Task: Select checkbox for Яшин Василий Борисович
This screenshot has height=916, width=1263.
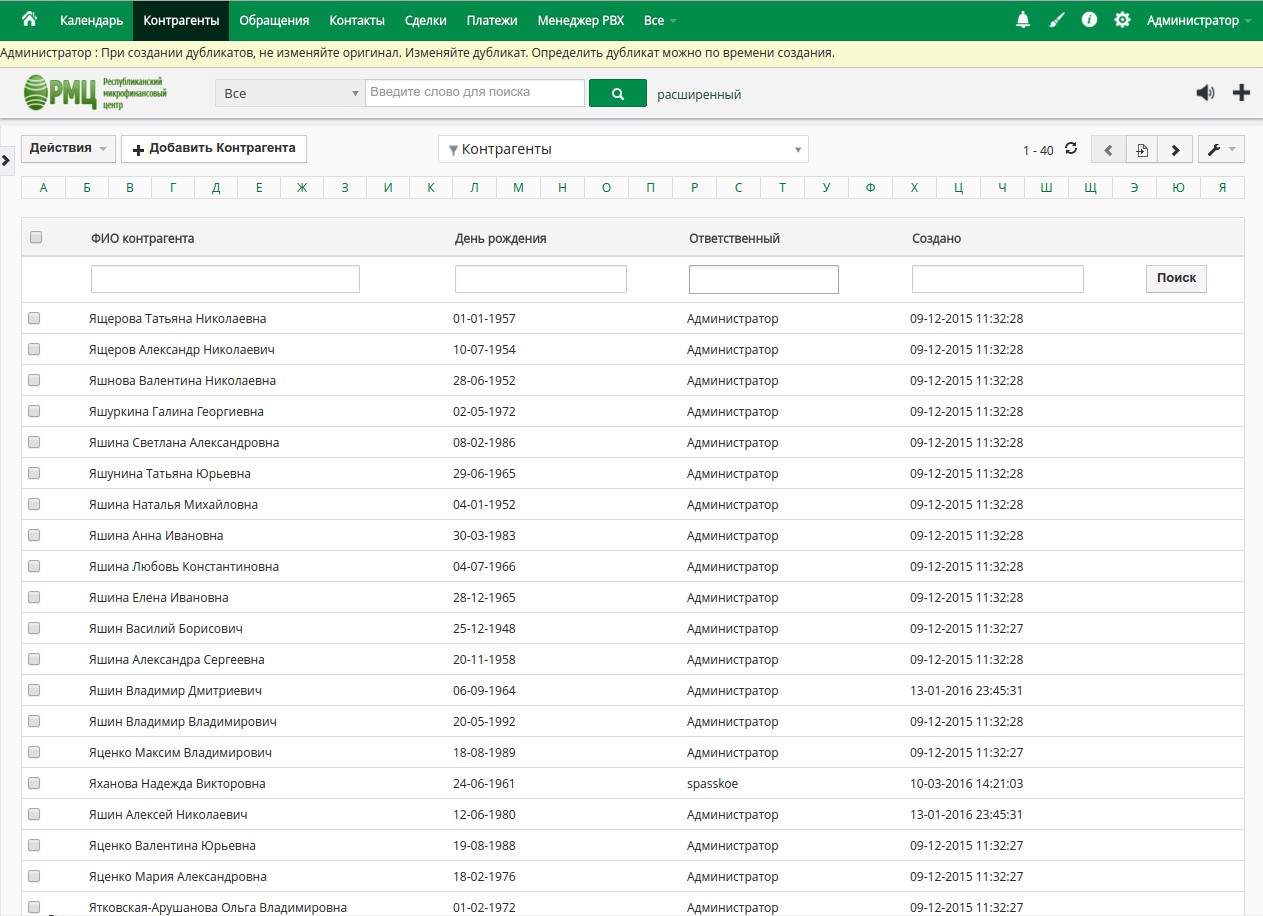Action: (34, 628)
